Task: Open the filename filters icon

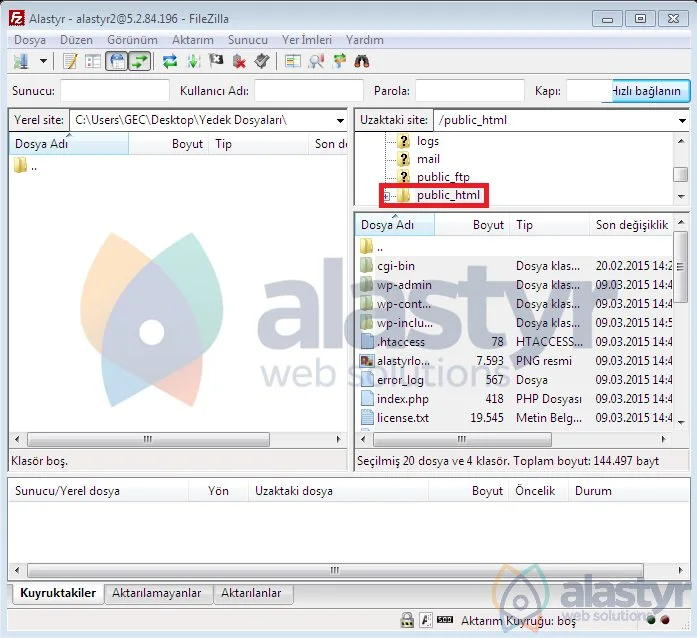Action: pyautogui.click(x=316, y=62)
